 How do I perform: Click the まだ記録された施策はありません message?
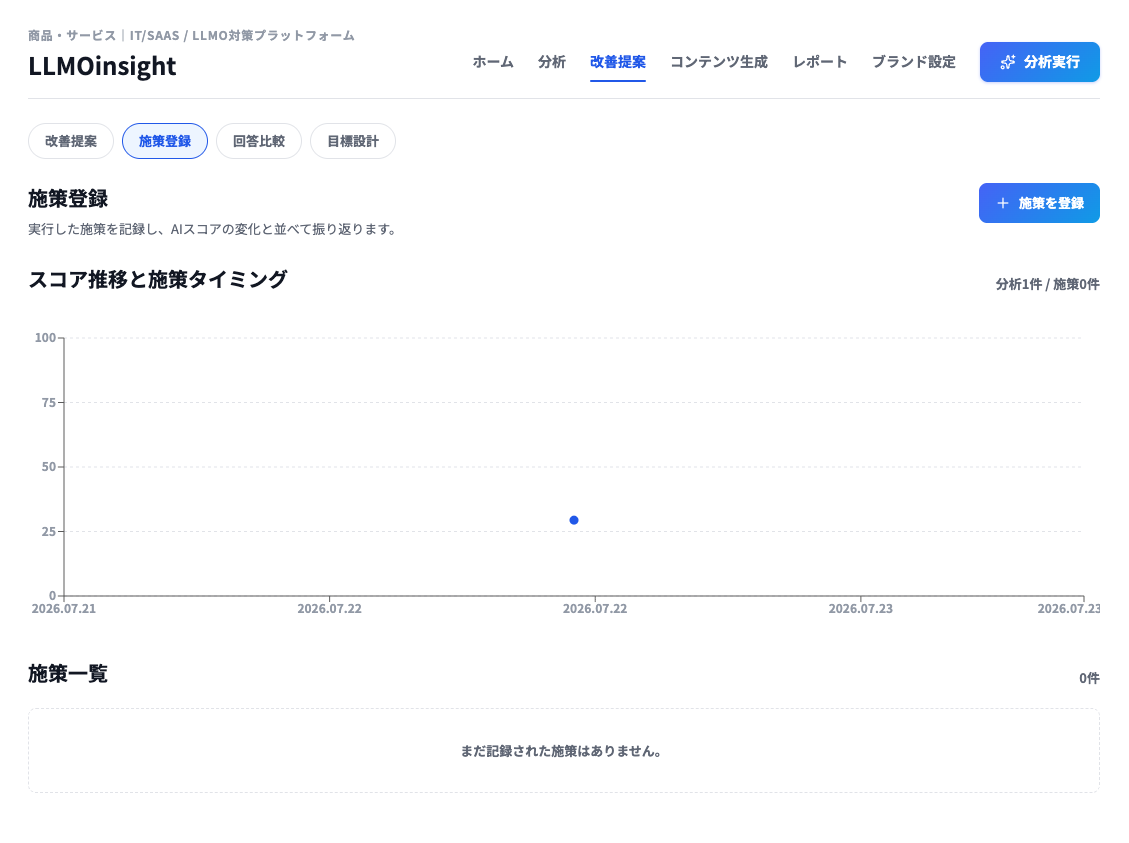pyautogui.click(x=561, y=751)
